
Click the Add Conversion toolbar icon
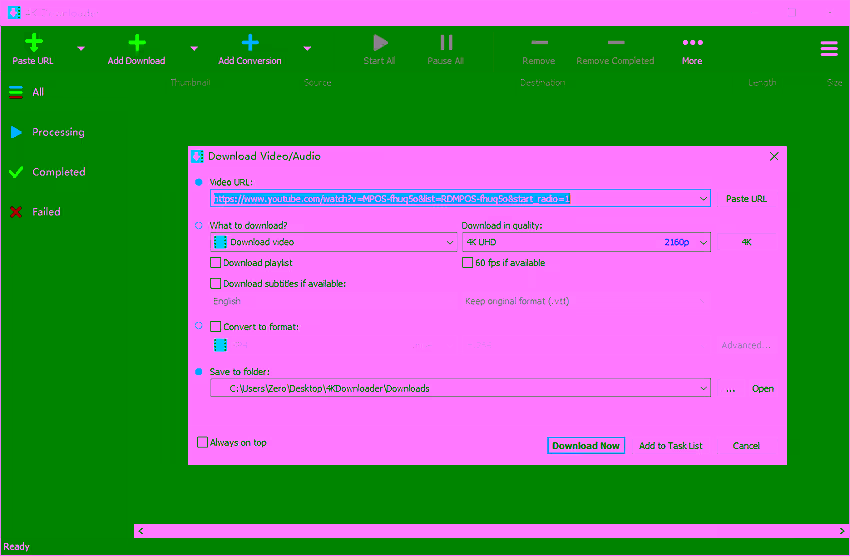250,43
